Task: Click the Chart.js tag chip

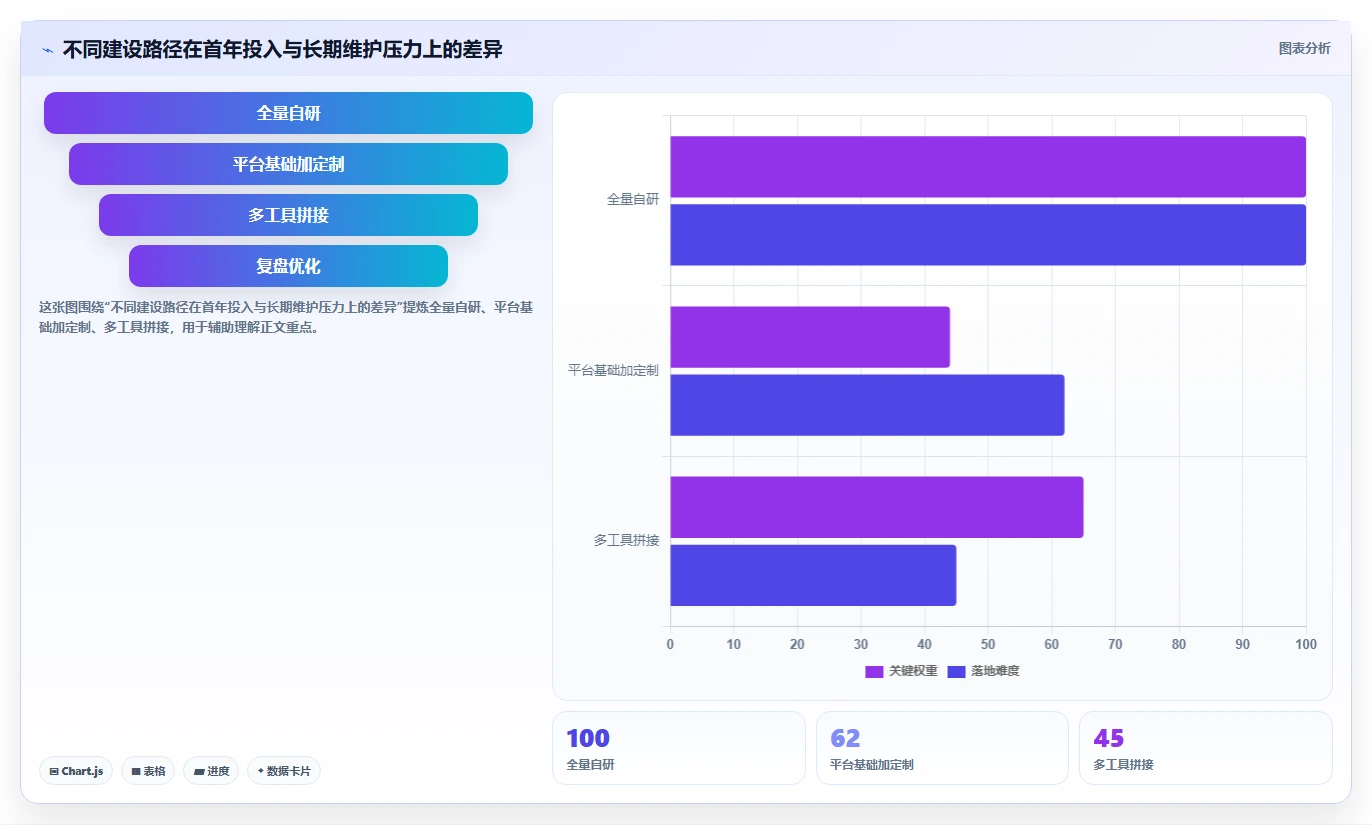Action: coord(76,771)
